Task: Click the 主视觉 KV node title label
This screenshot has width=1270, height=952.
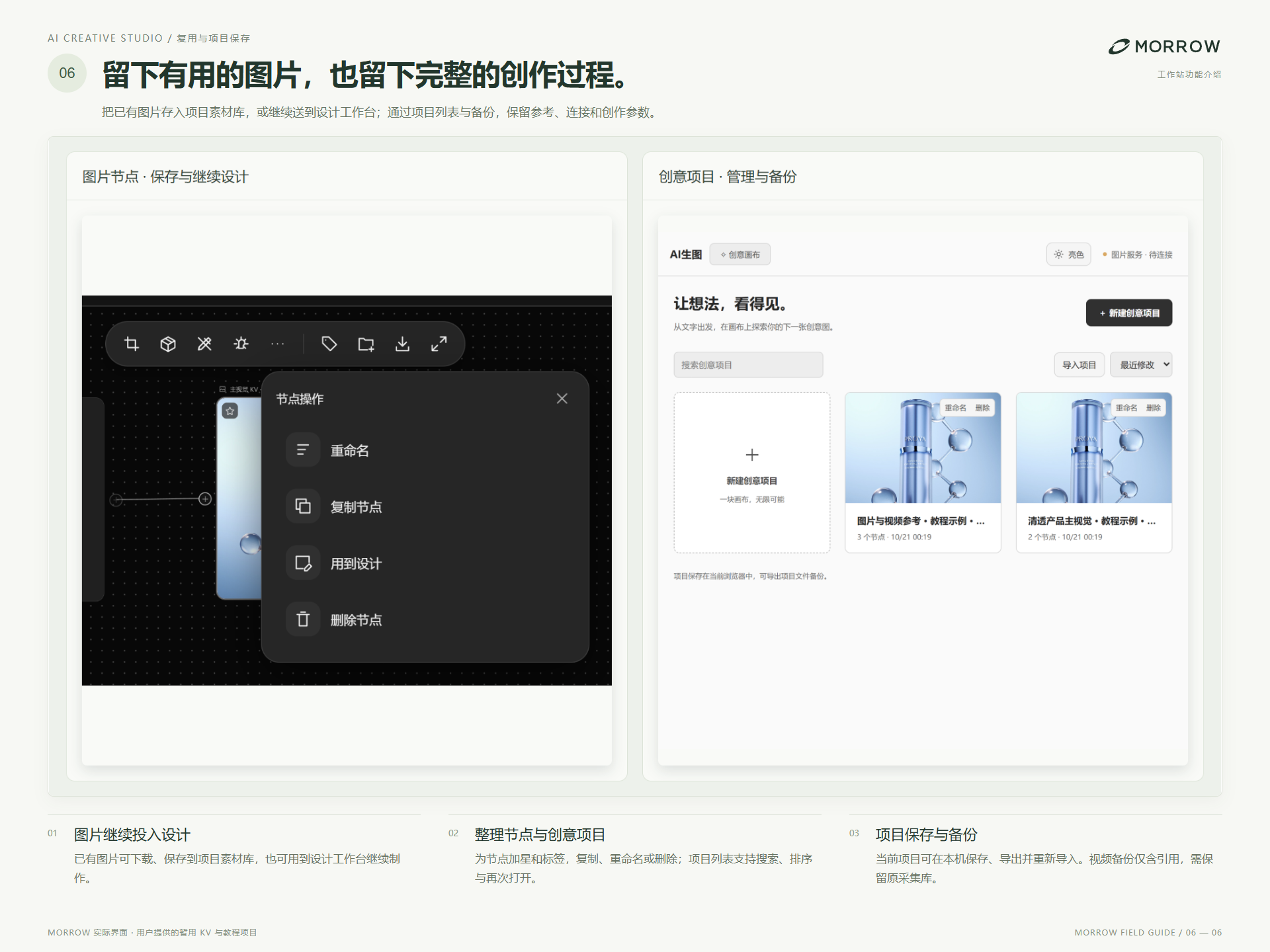Action: (239, 389)
